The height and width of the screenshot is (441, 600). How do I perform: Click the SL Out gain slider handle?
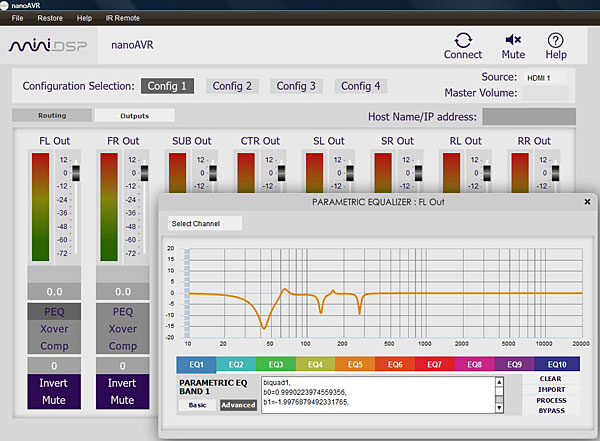pos(350,173)
